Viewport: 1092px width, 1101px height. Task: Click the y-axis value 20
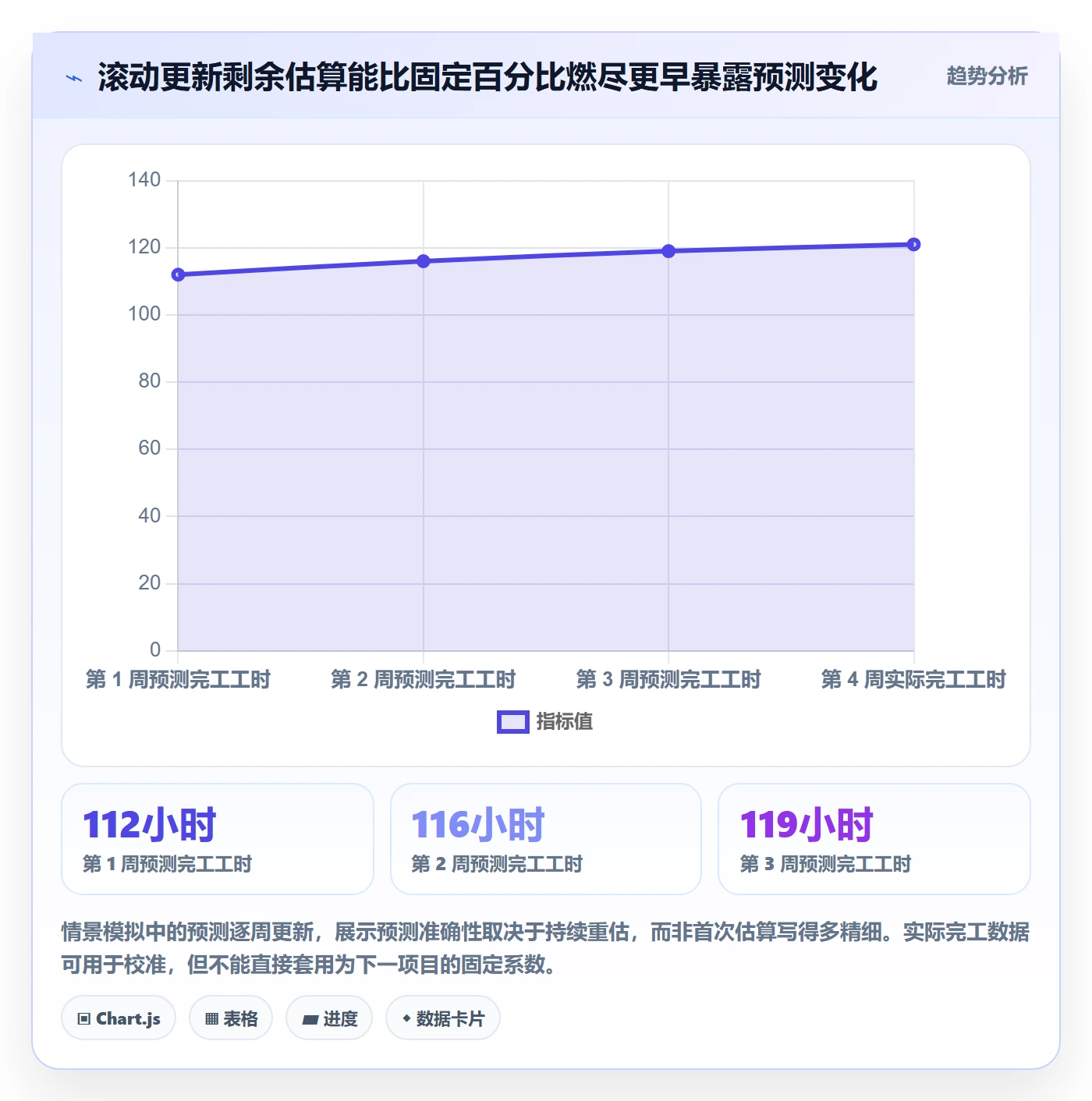pos(150,583)
